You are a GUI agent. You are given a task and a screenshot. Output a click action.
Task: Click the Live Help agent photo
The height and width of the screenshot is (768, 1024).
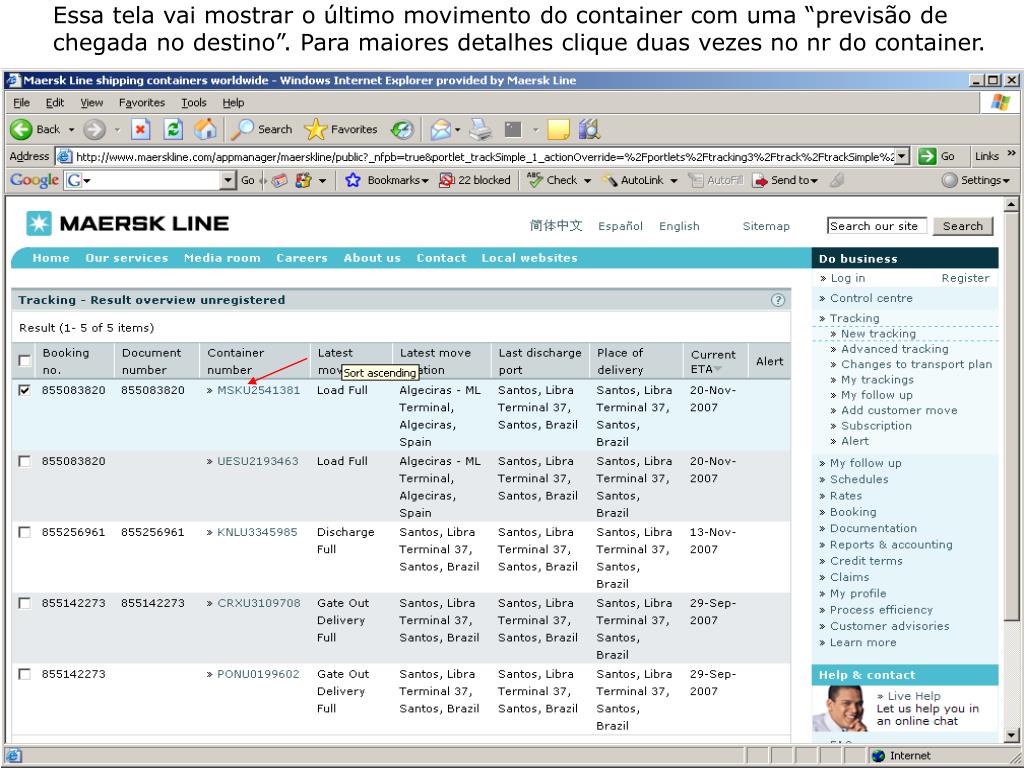pos(840,709)
